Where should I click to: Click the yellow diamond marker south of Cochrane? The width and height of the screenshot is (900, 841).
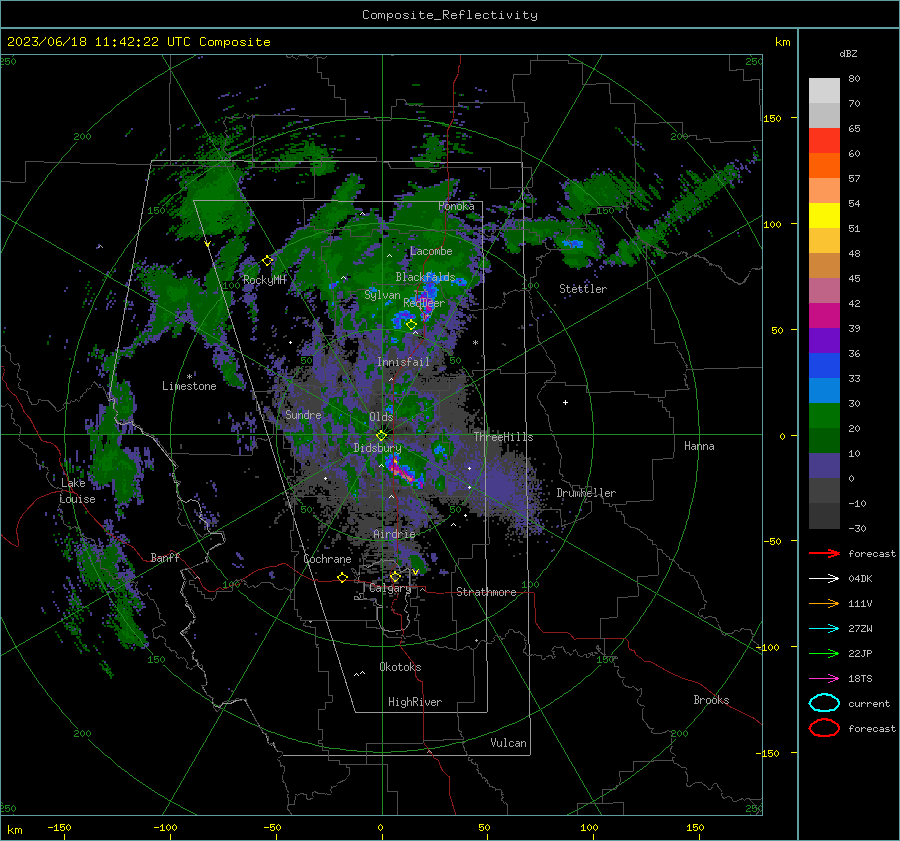(342, 577)
